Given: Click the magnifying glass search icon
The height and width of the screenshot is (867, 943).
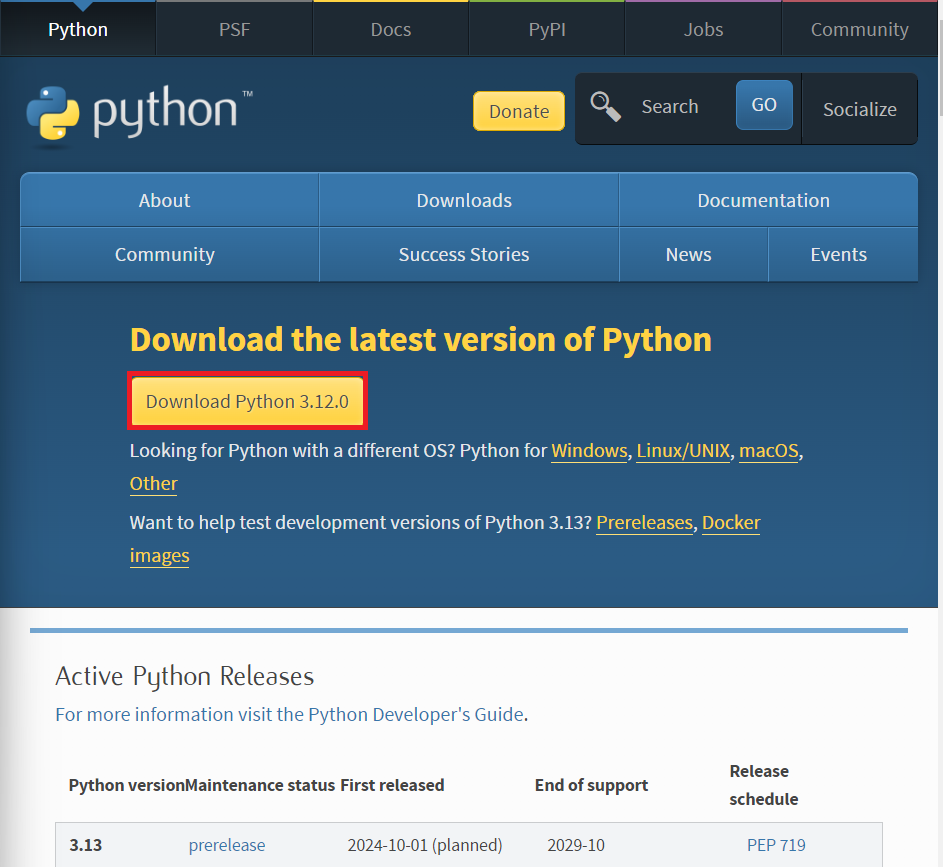Looking at the screenshot, I should pos(605,106).
